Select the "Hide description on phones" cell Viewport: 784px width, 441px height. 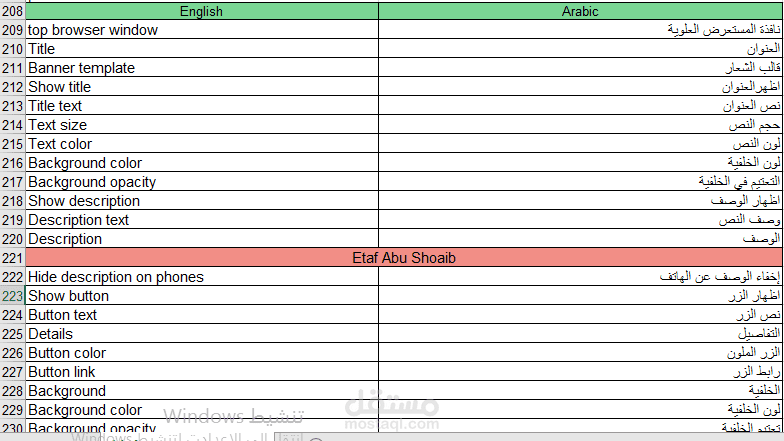(201, 277)
